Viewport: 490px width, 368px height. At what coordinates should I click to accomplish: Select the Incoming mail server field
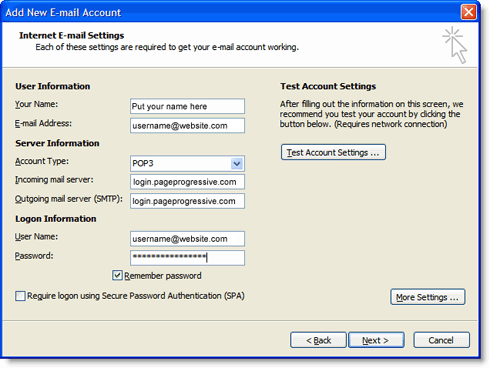[187, 182]
